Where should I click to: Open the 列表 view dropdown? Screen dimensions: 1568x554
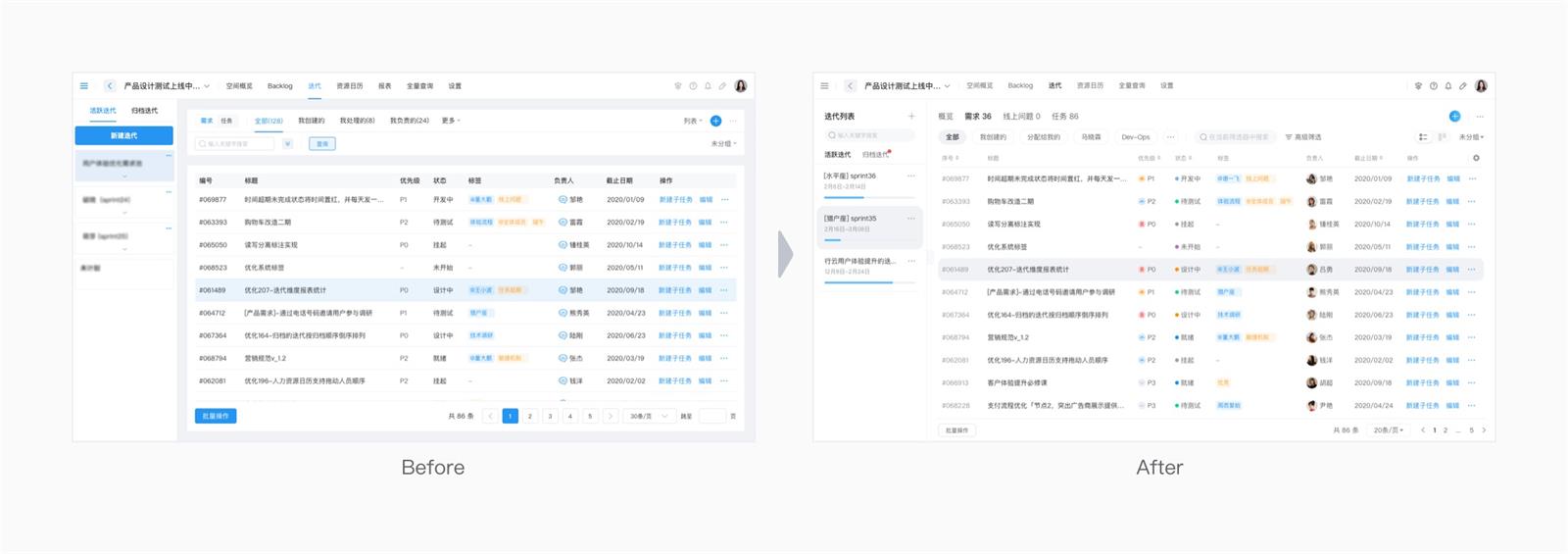coord(692,121)
